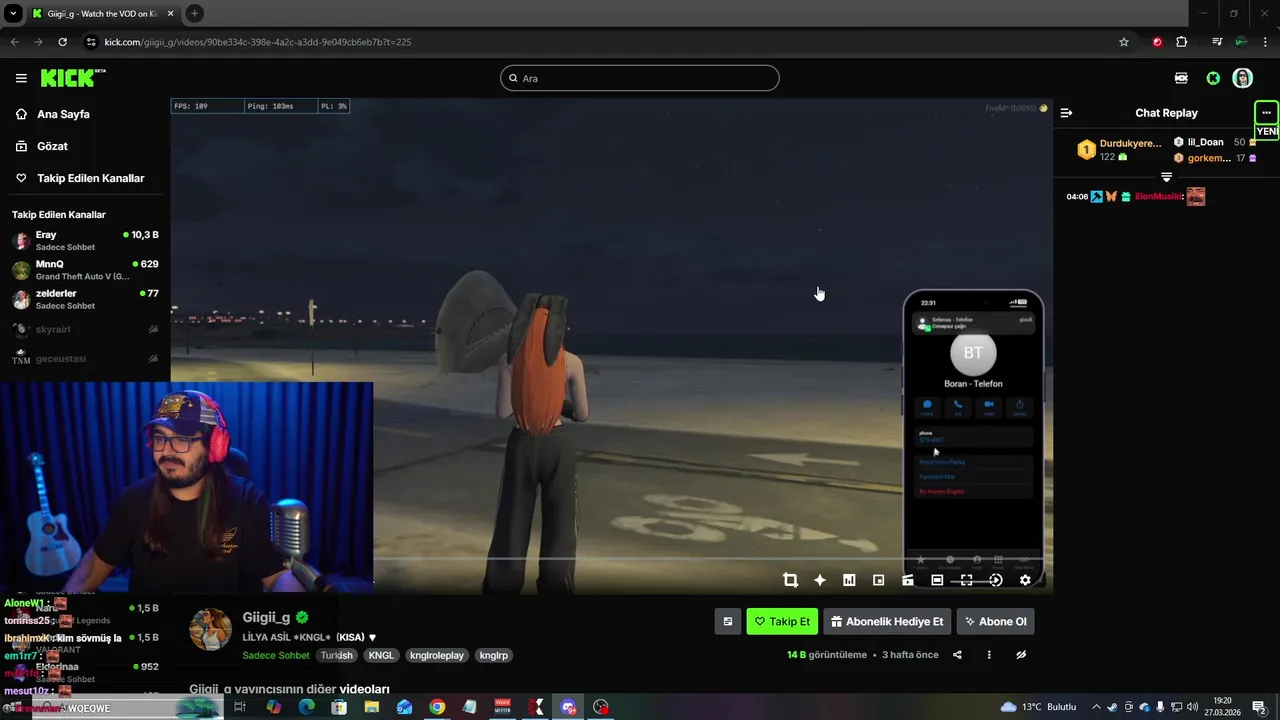Select the KNGL tag
Viewport: 1280px width, 720px height.
point(381,656)
